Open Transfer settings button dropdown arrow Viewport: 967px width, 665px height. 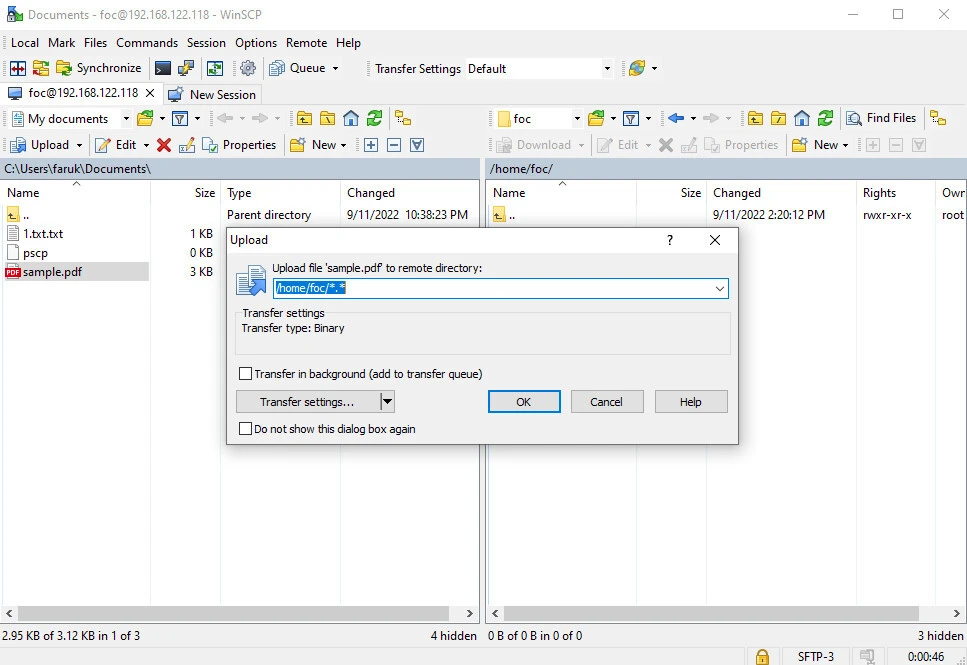(x=388, y=402)
